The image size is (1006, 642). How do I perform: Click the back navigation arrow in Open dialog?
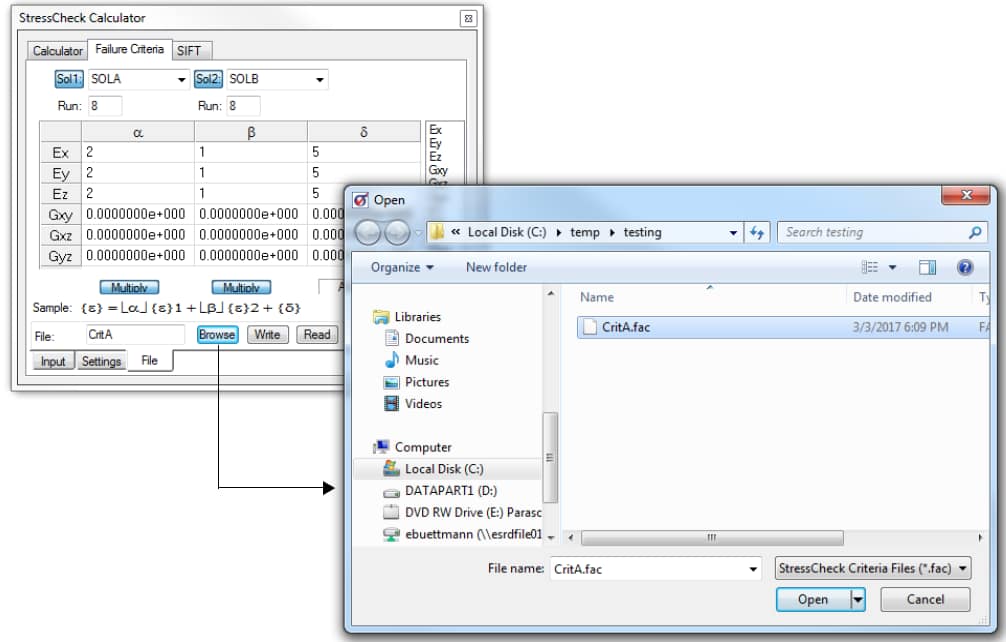pyautogui.click(x=369, y=233)
